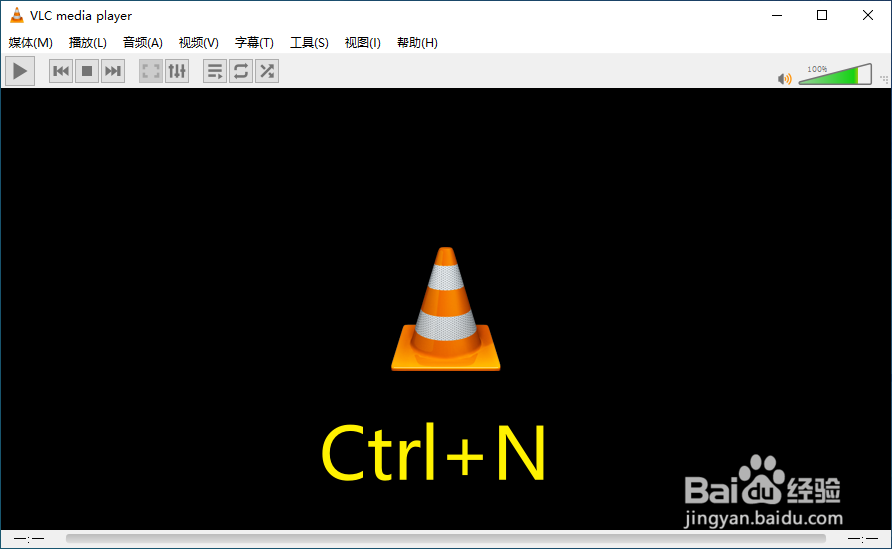892x549 pixels.
Task: Open the 媒体(M) menu
Action: [x=31, y=43]
